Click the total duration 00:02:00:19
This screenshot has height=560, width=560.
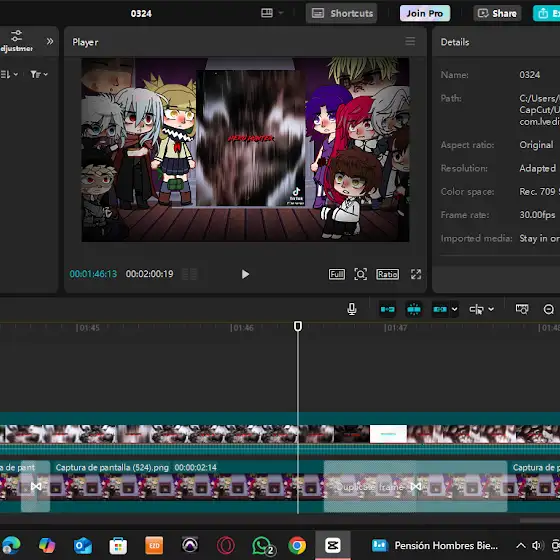click(x=149, y=274)
